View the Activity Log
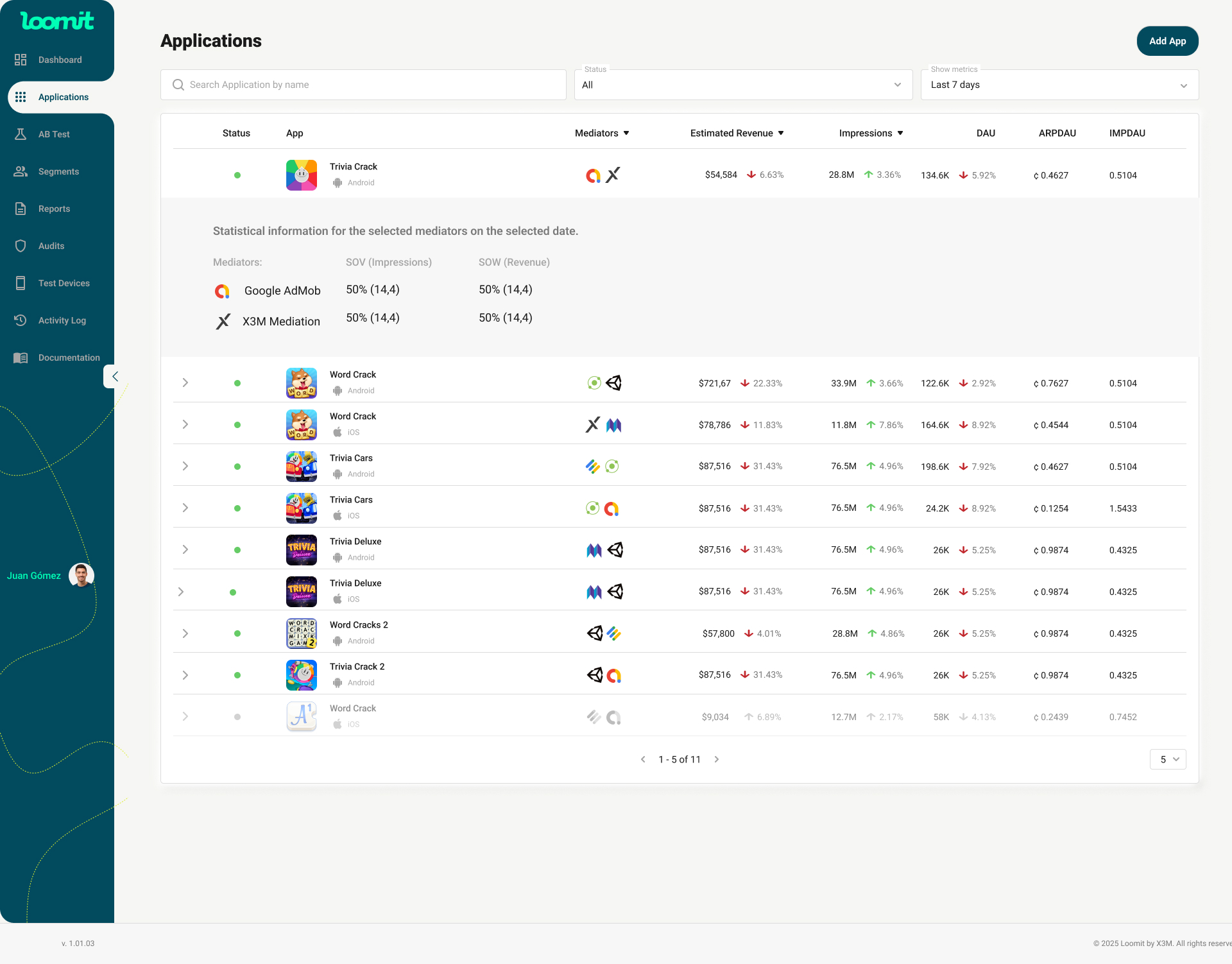The image size is (1232, 964). pyautogui.click(x=62, y=320)
